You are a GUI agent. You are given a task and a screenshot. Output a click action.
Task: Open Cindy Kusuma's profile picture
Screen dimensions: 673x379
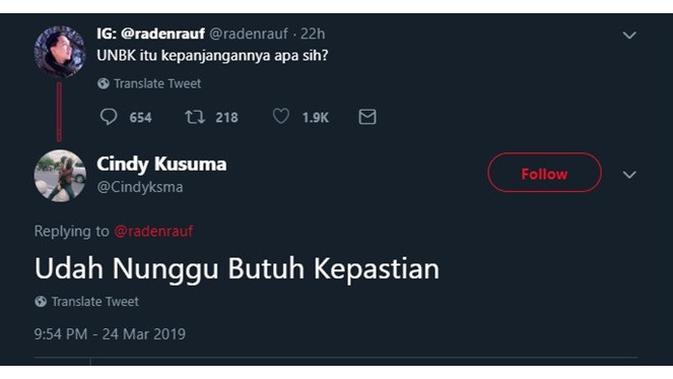(60, 176)
